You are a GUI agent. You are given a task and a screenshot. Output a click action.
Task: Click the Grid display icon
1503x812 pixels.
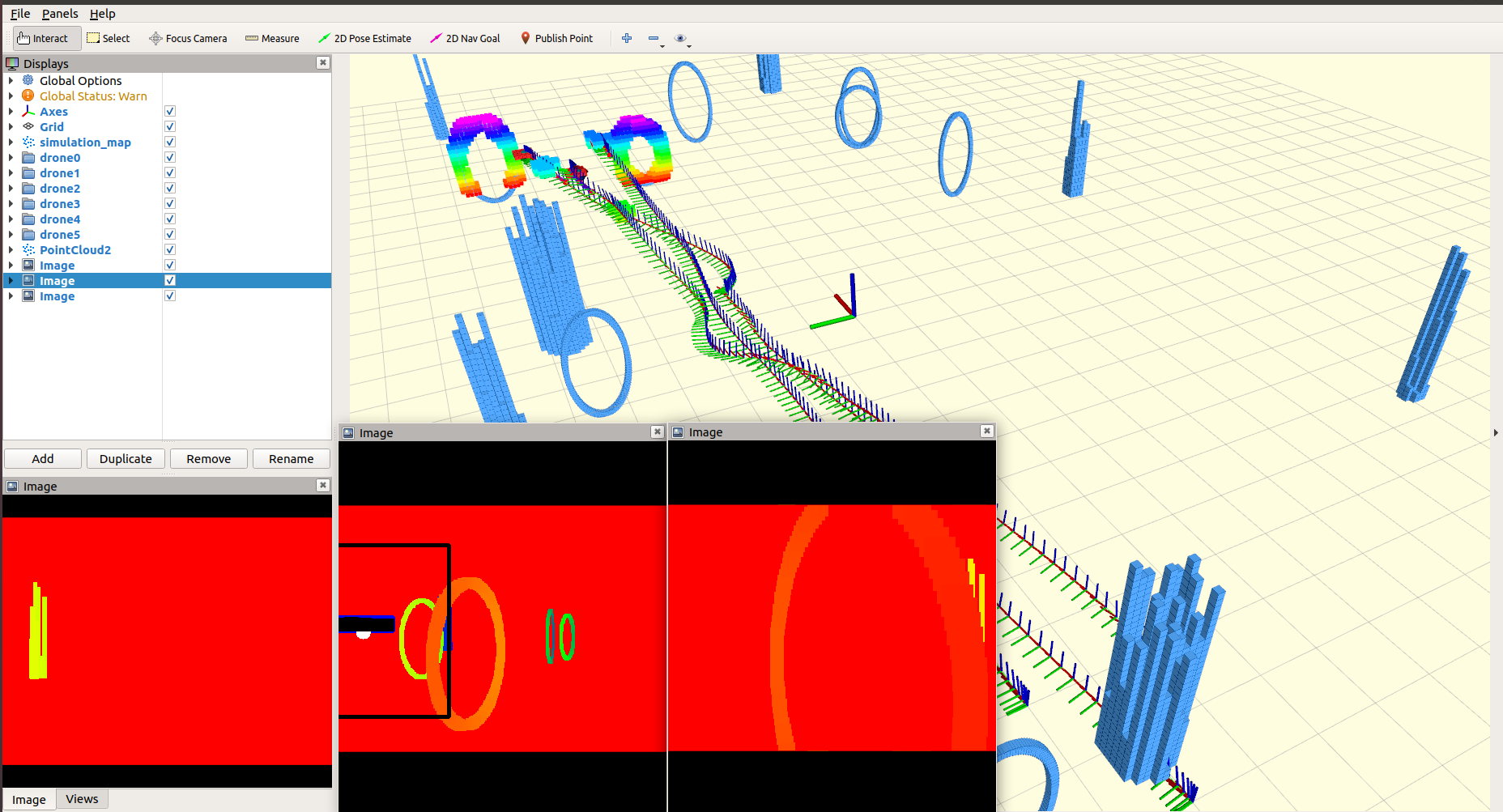28,126
